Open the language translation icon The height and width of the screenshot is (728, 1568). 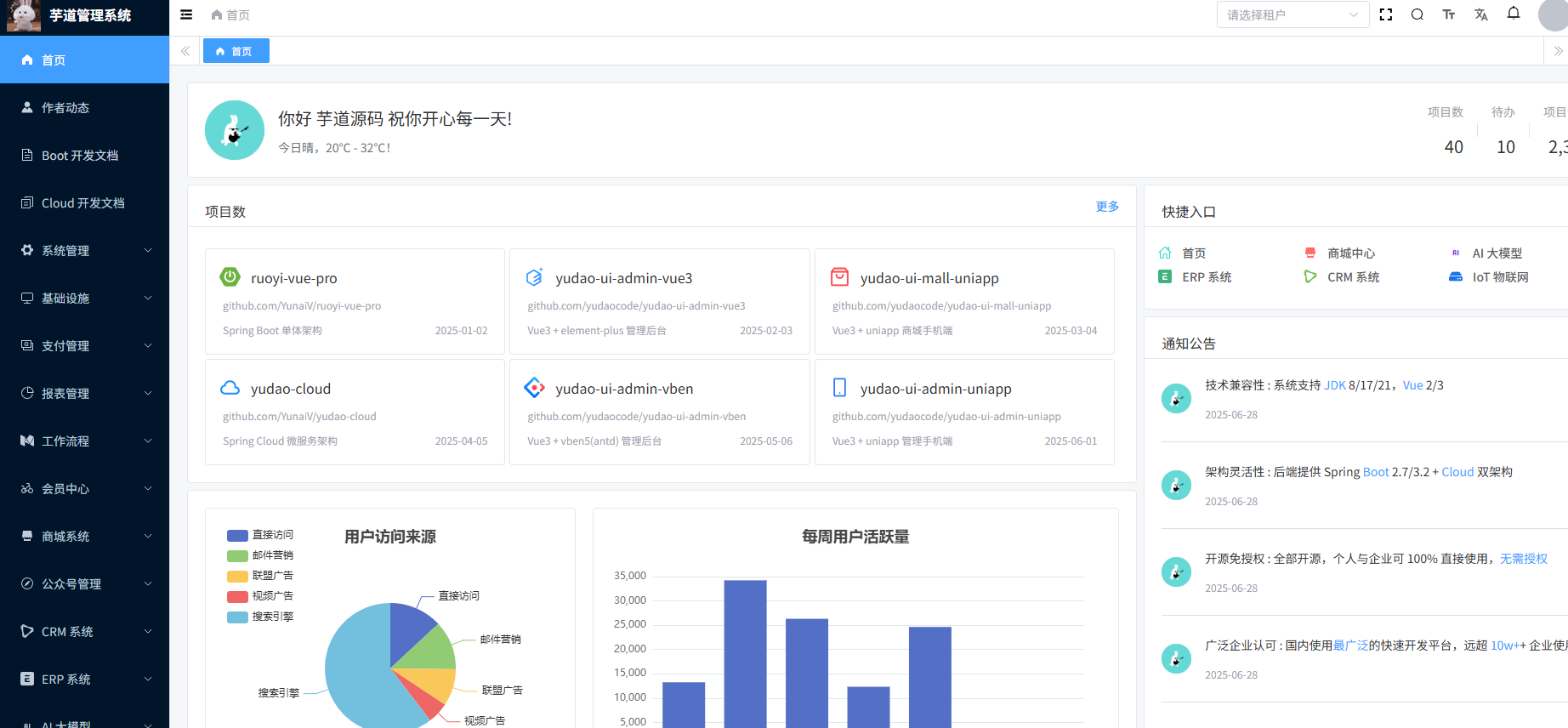(1481, 14)
